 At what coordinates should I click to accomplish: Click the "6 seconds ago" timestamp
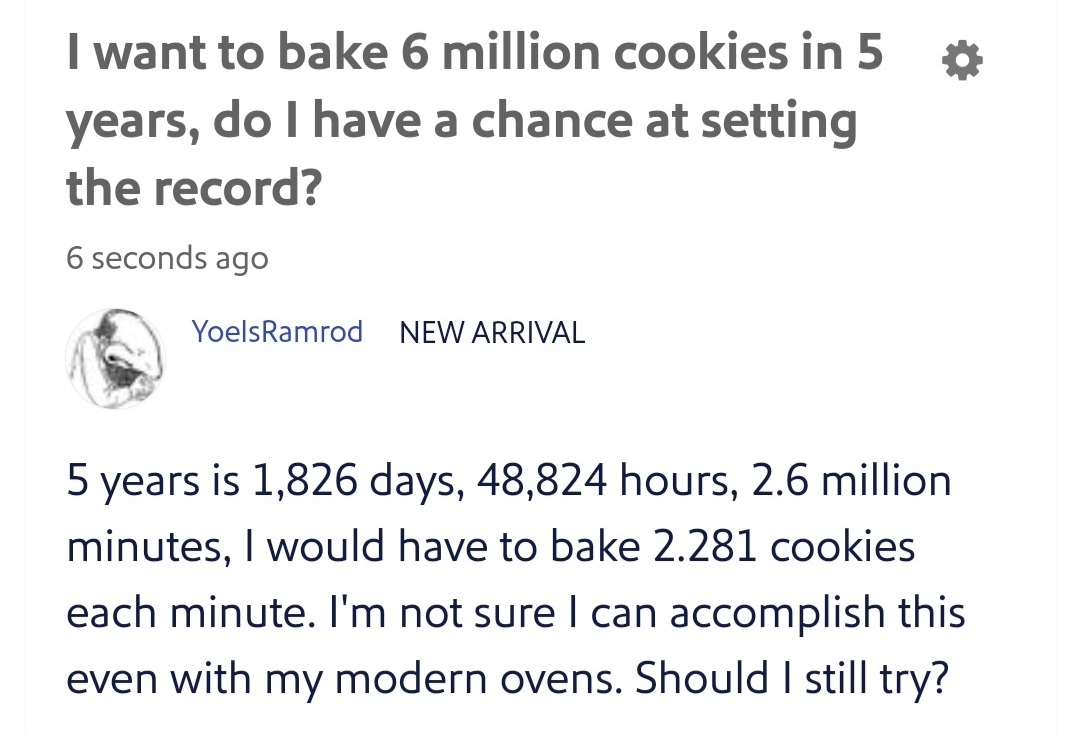point(167,258)
